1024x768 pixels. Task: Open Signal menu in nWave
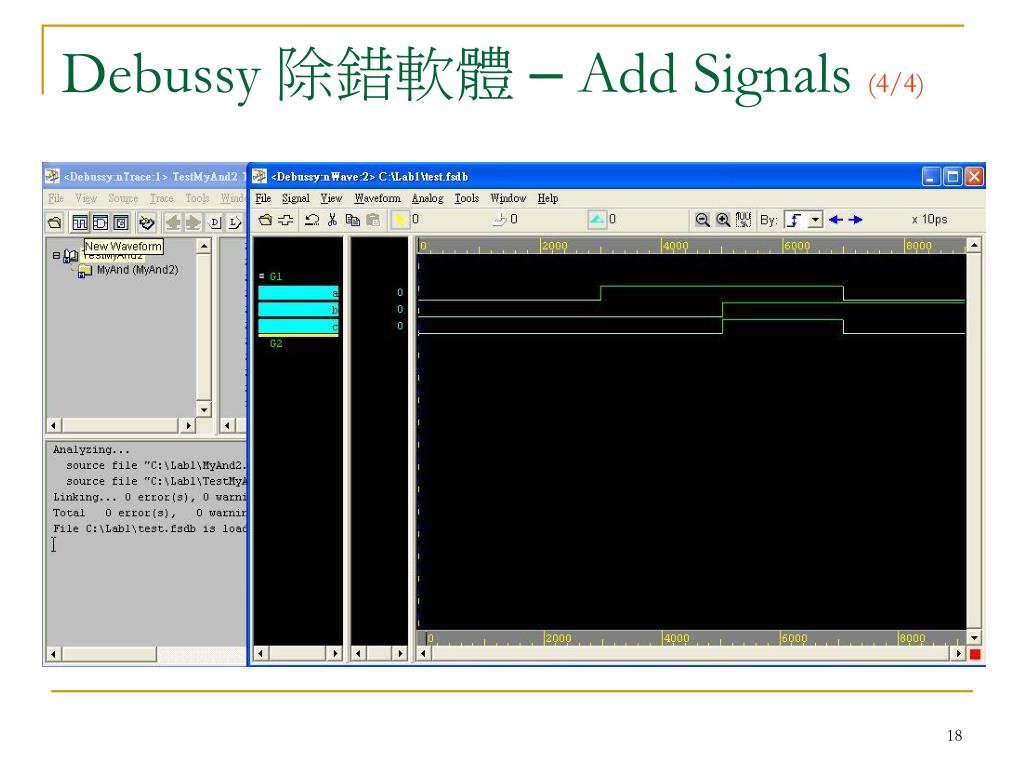point(296,199)
